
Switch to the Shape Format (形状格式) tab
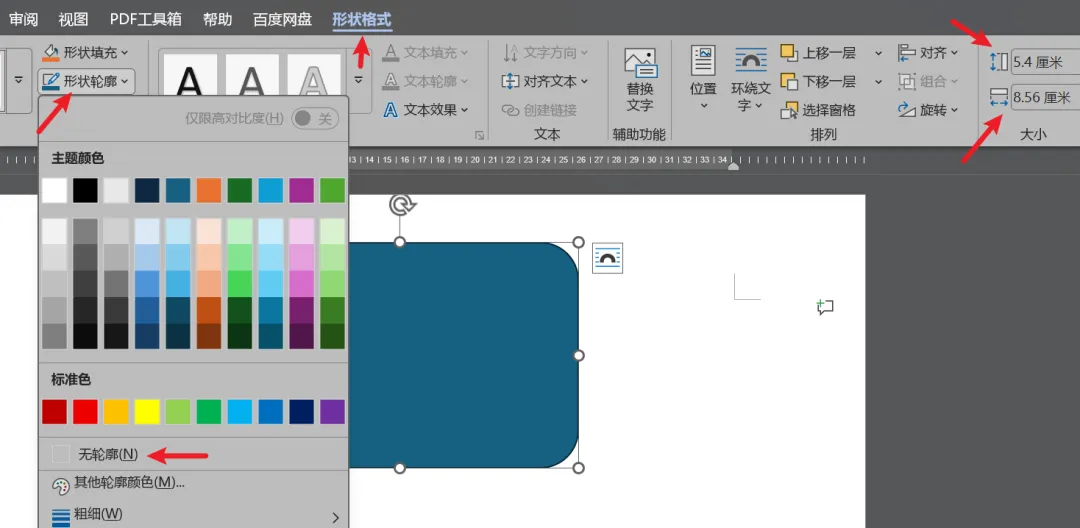tap(362, 19)
